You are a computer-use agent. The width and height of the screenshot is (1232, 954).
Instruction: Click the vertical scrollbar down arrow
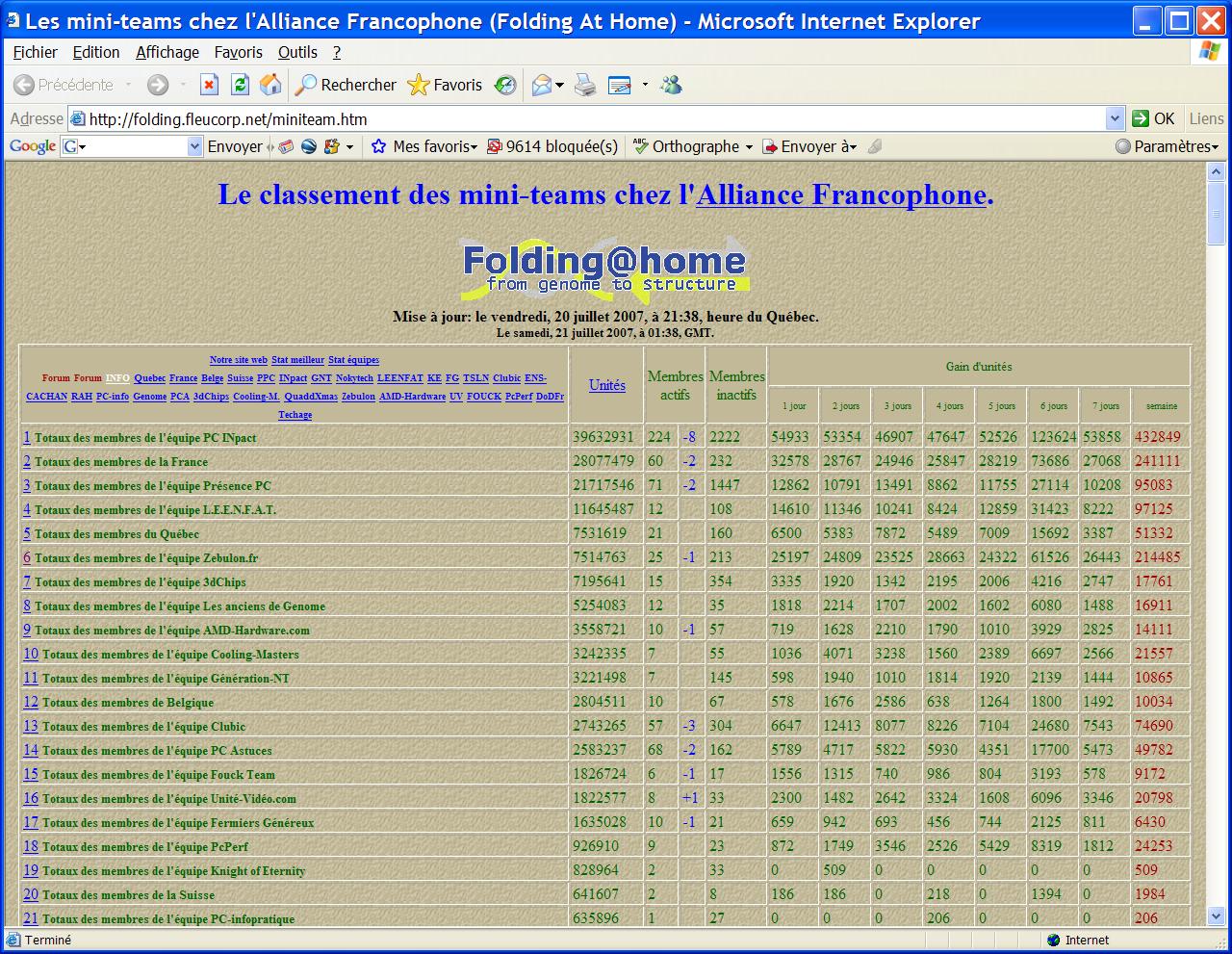point(1216,916)
